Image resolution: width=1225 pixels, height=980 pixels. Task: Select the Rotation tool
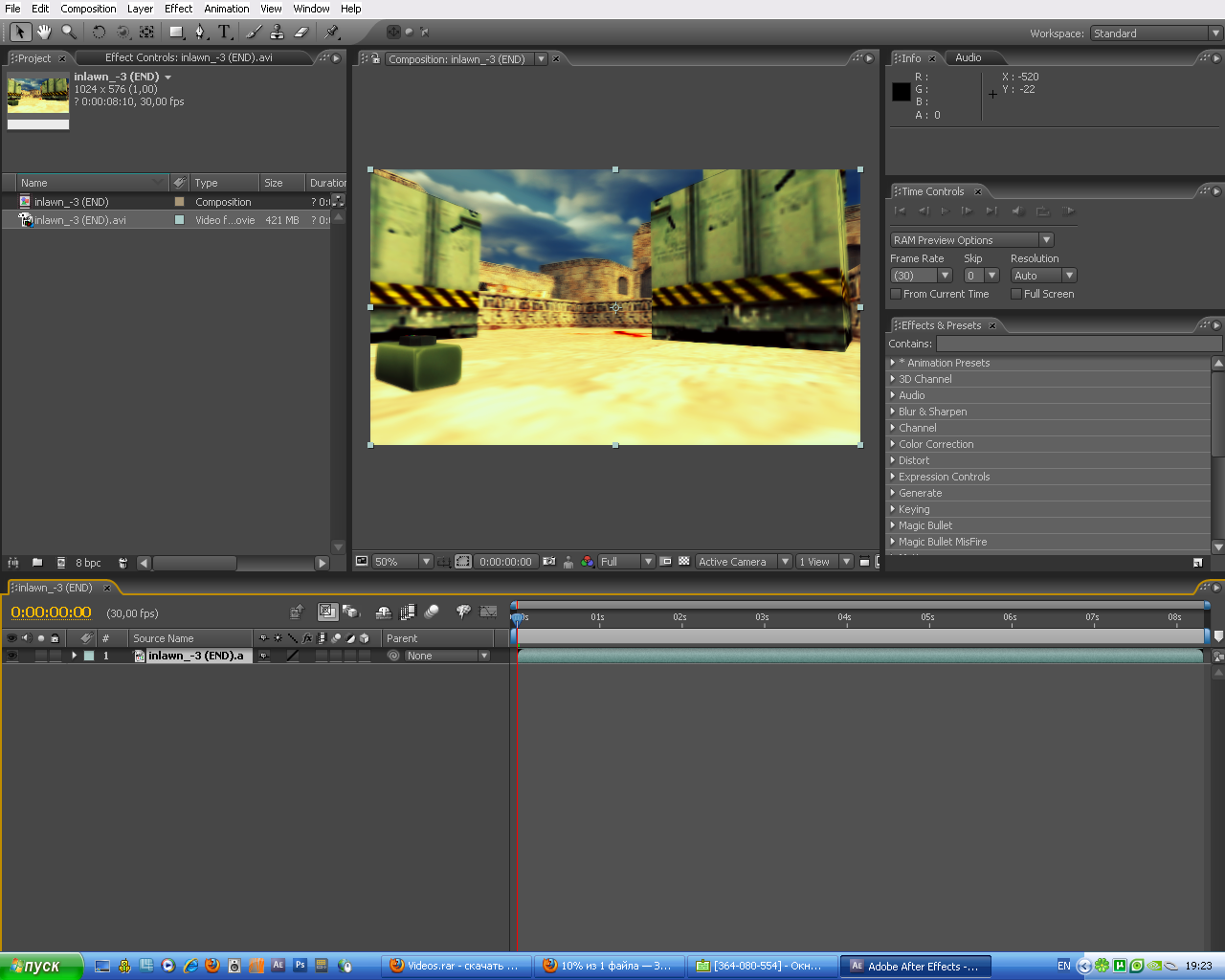[99, 32]
